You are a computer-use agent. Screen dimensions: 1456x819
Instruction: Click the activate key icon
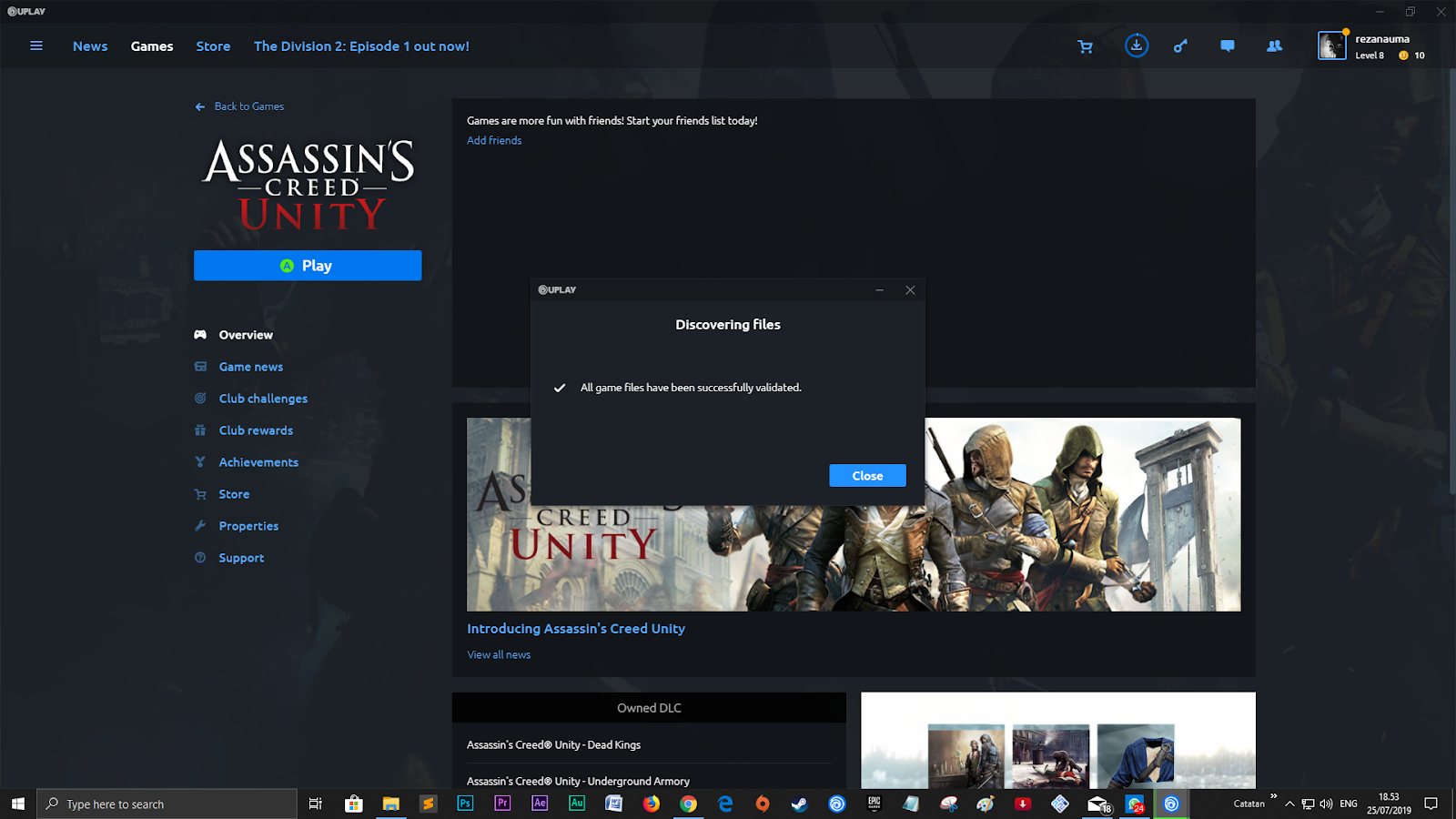tap(1180, 45)
